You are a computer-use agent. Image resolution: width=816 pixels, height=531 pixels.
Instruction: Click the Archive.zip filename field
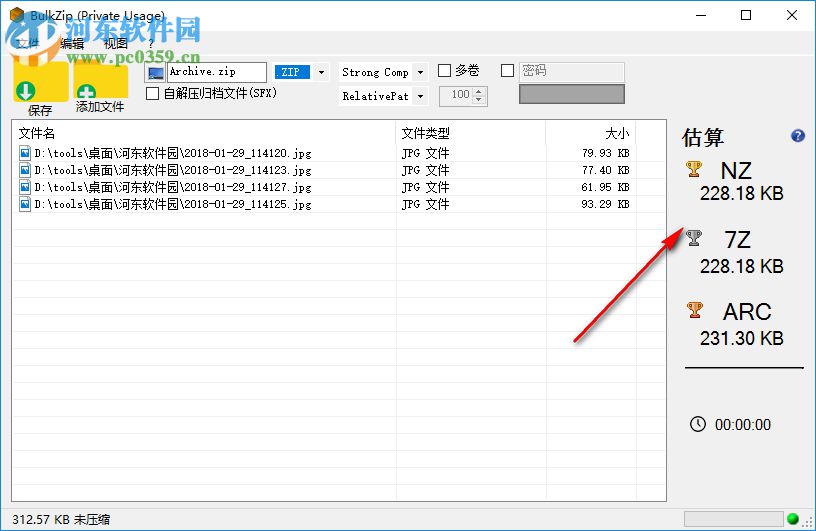coord(217,72)
